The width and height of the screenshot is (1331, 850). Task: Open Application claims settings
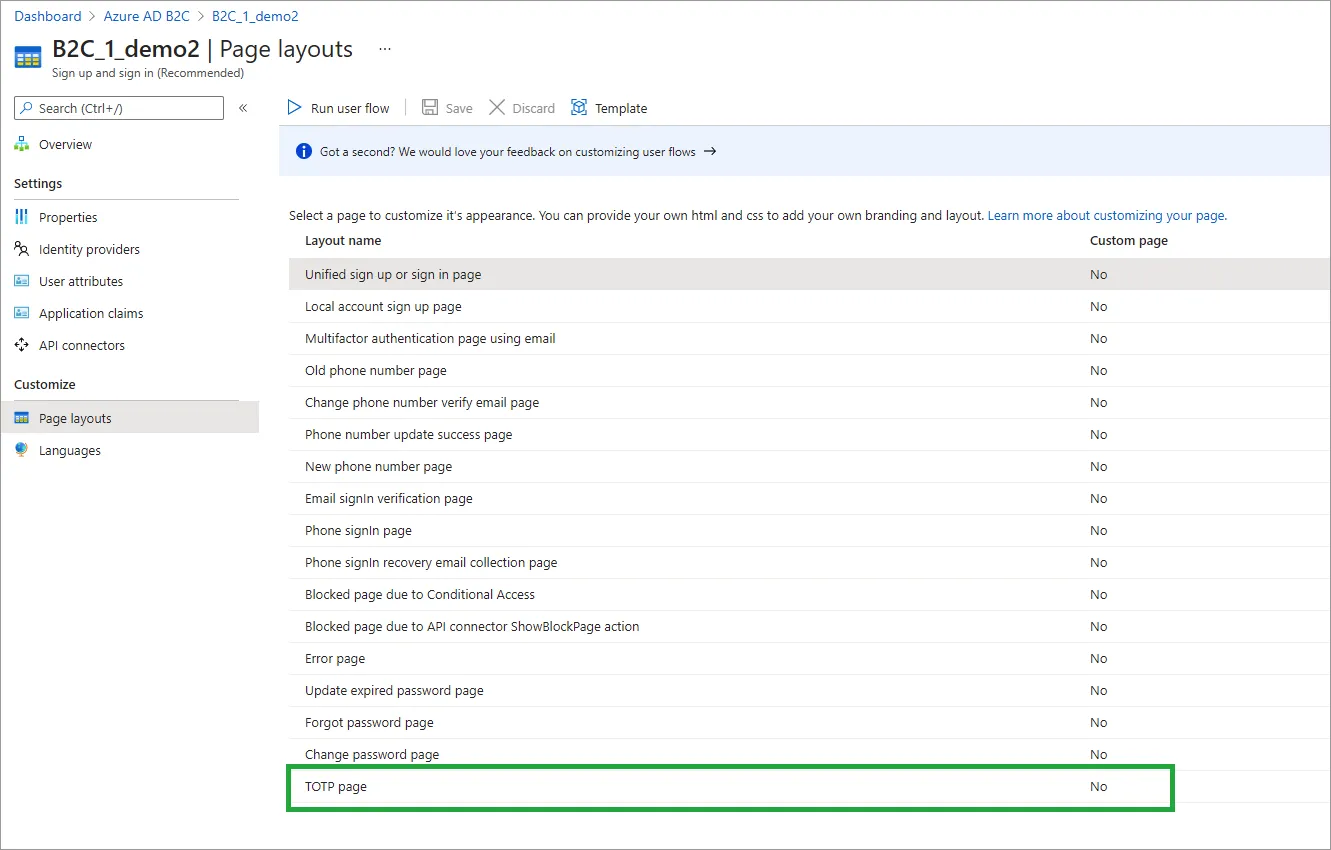91,313
